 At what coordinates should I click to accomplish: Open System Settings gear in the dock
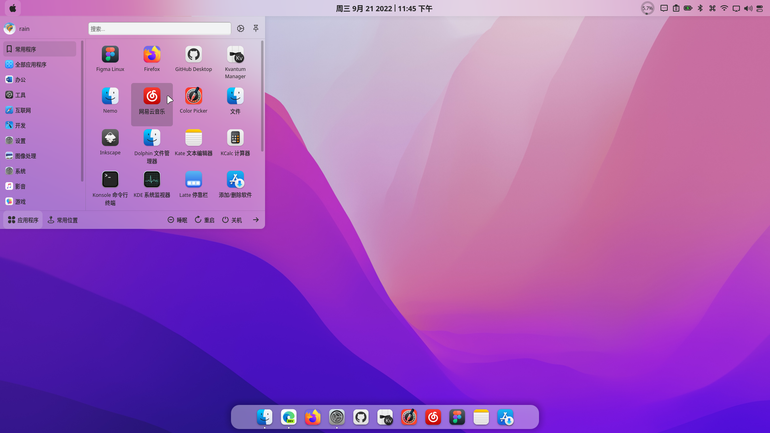(x=337, y=417)
